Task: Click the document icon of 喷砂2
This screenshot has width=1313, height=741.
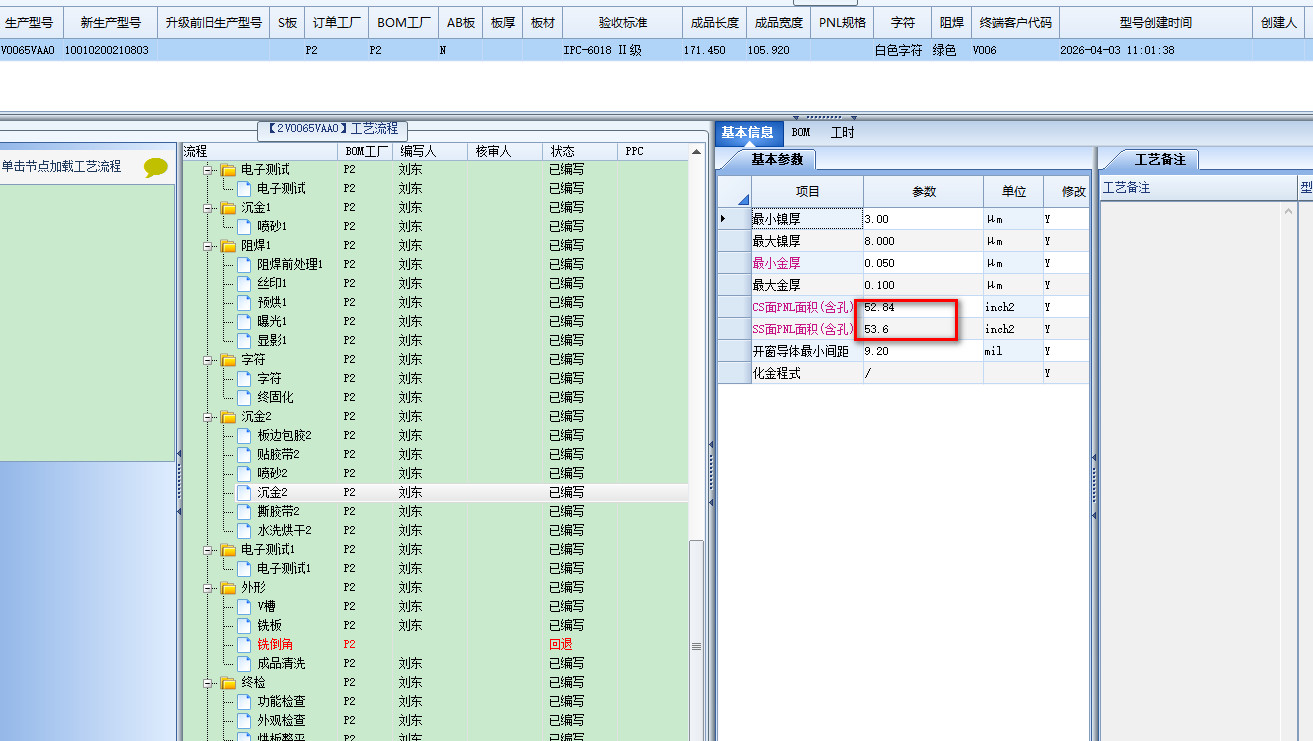Action: pyautogui.click(x=244, y=473)
